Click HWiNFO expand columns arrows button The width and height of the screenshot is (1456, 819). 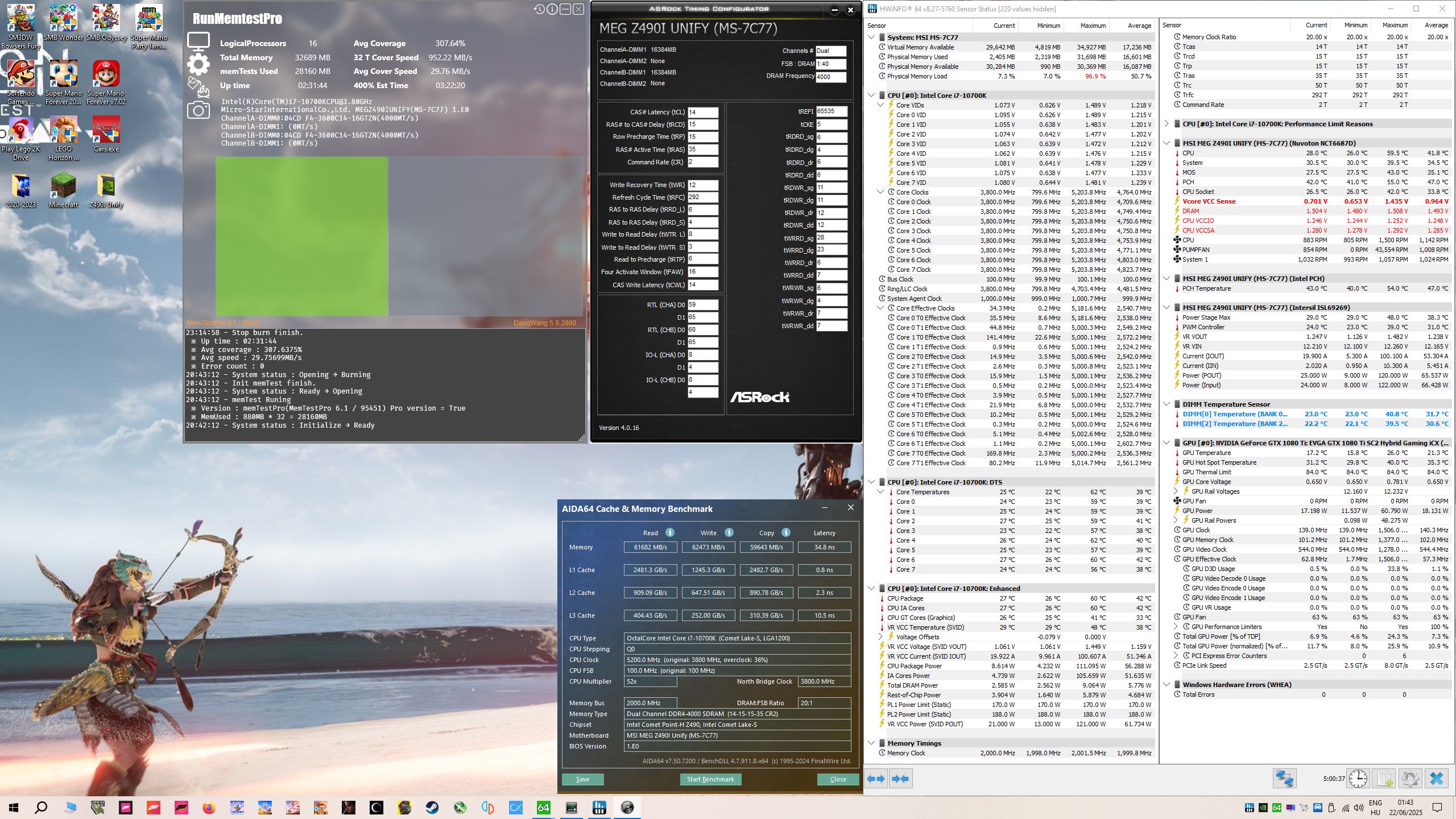(x=876, y=779)
